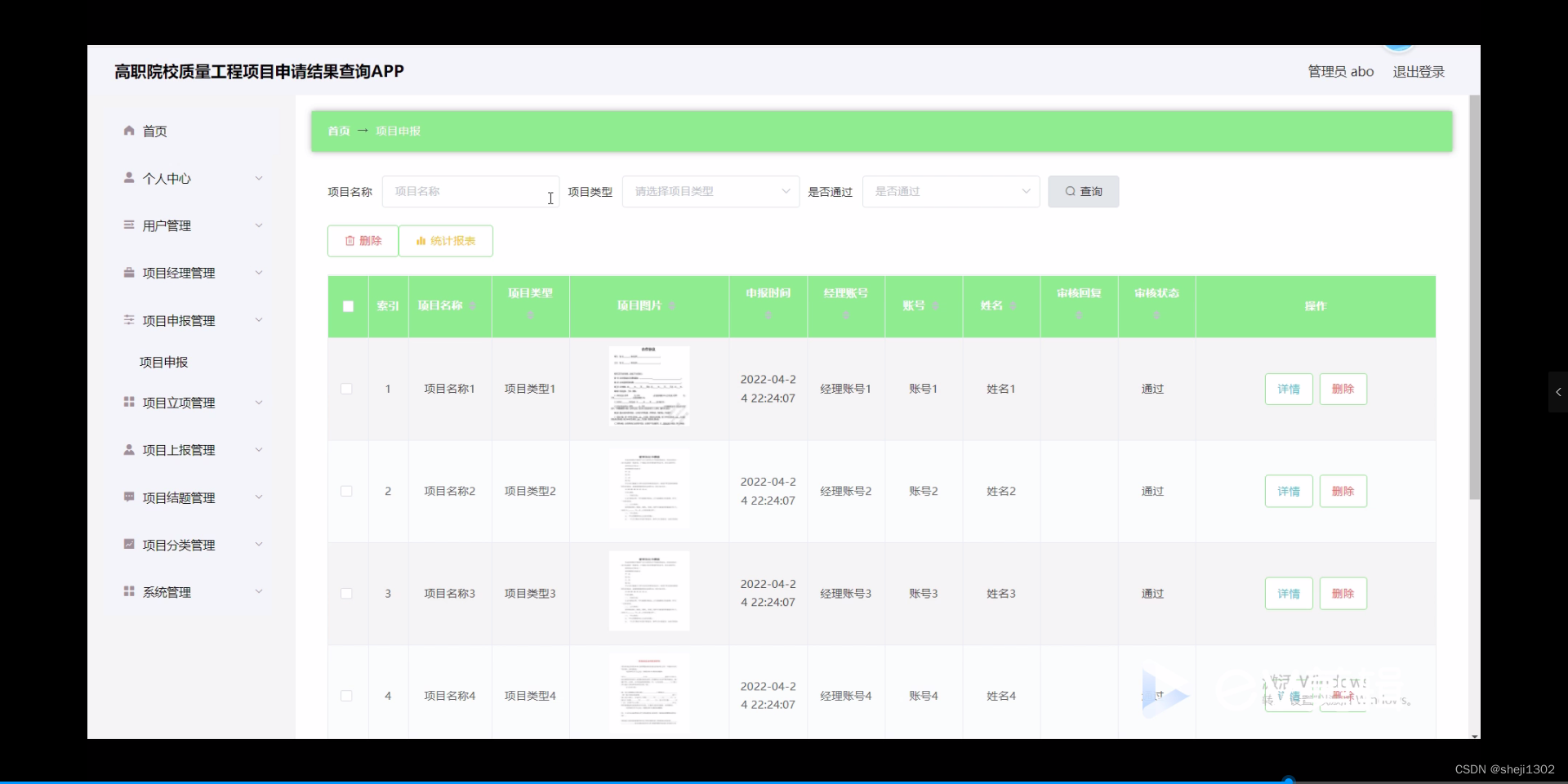Image resolution: width=1568 pixels, height=784 pixels.
Task: Select the briefcase icon for 项目经理管理
Action: coord(128,273)
